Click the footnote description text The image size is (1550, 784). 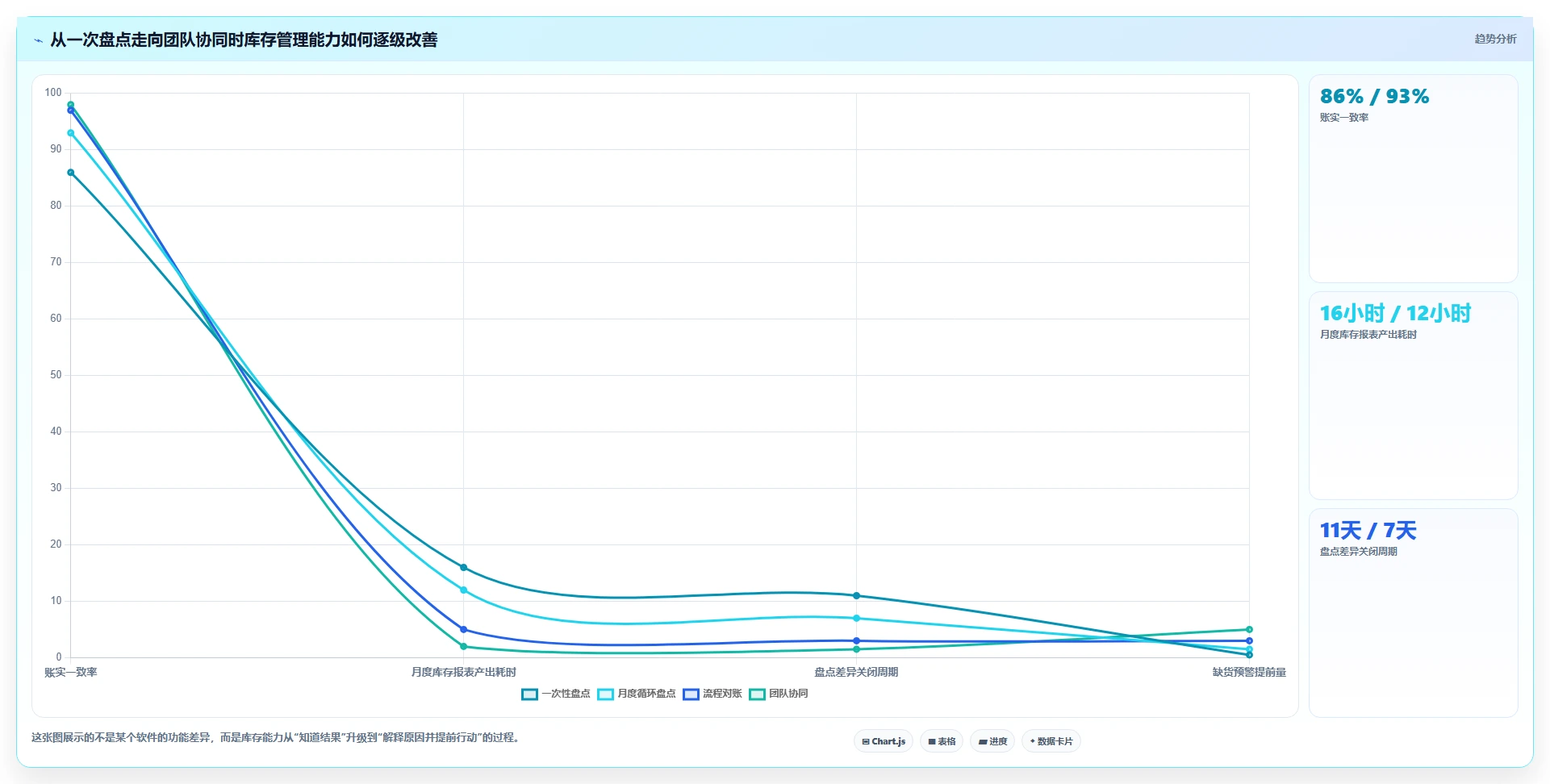tap(278, 737)
